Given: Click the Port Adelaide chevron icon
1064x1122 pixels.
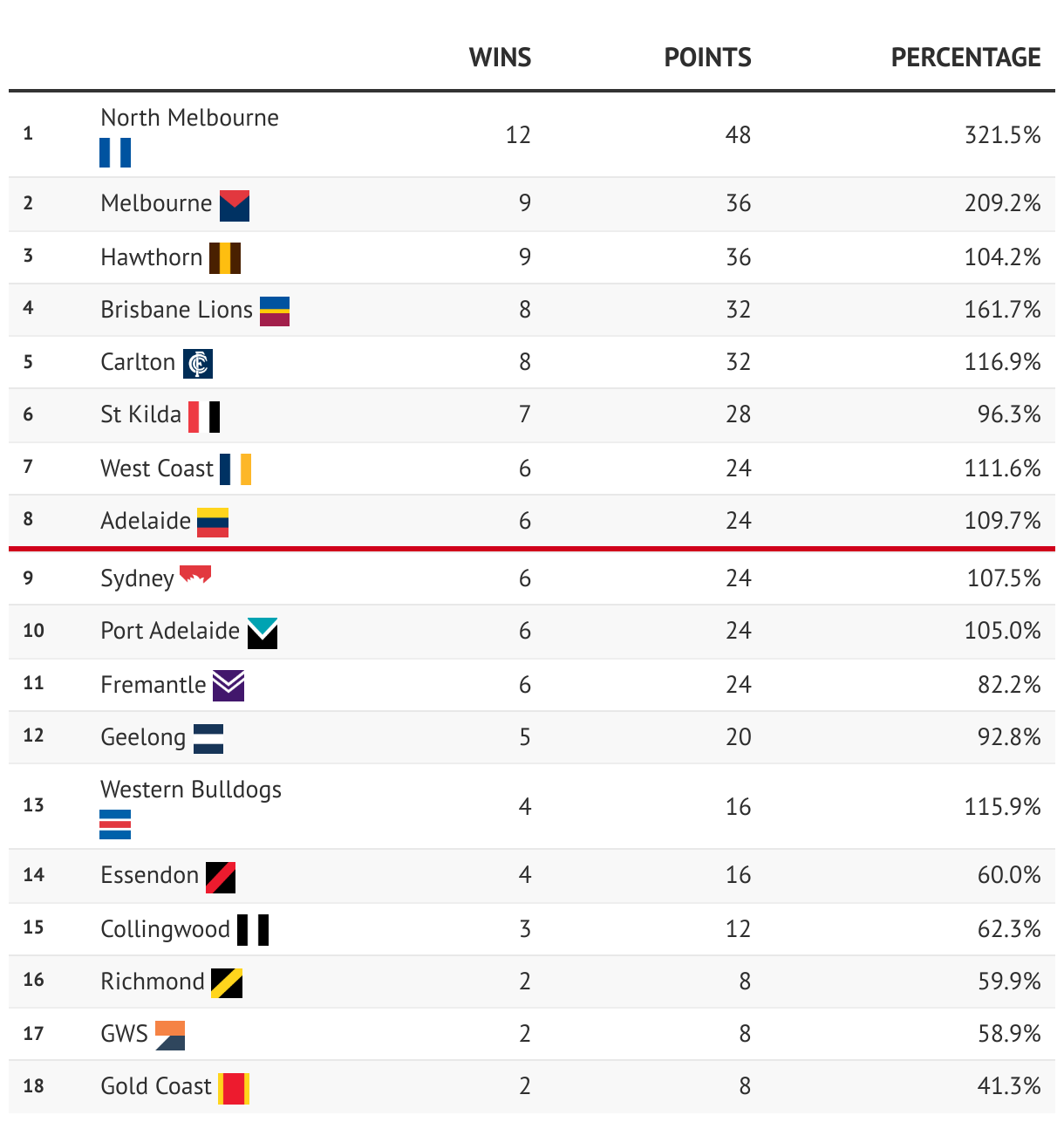Looking at the screenshot, I should [x=263, y=633].
